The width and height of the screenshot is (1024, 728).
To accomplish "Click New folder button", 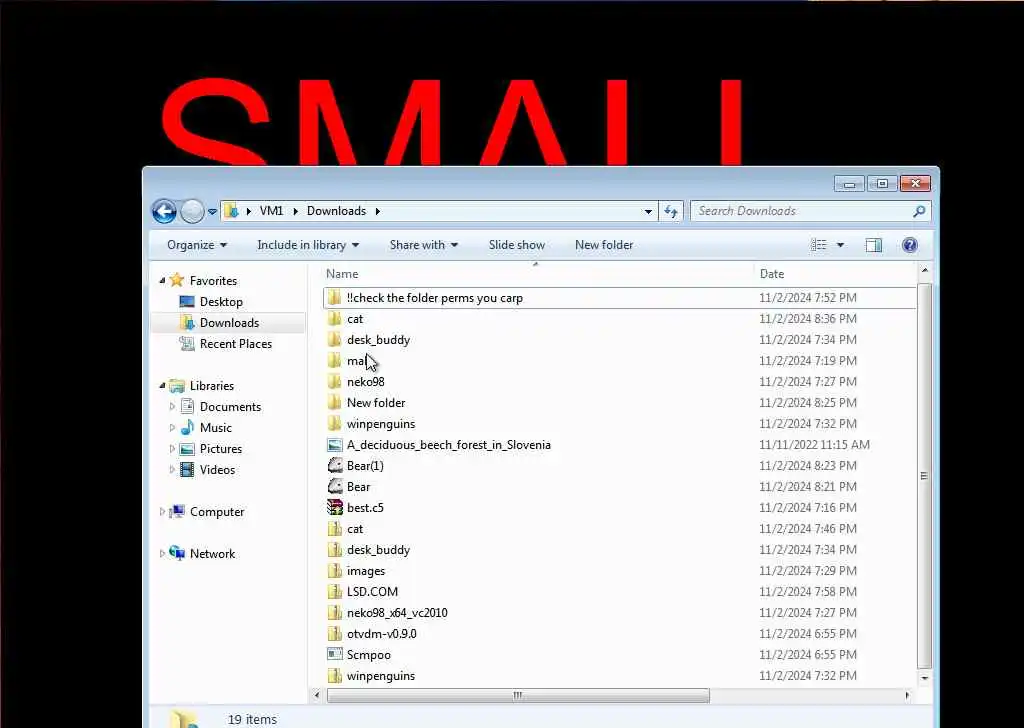I will pos(604,245).
